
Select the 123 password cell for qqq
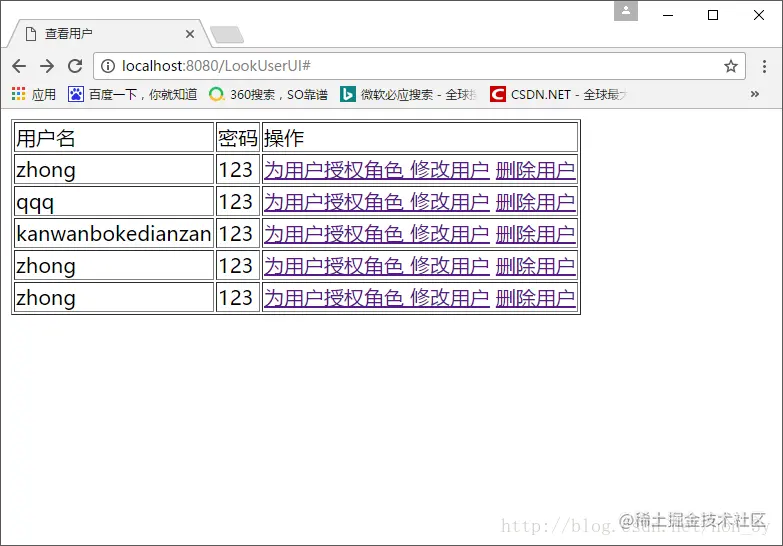pyautogui.click(x=238, y=201)
